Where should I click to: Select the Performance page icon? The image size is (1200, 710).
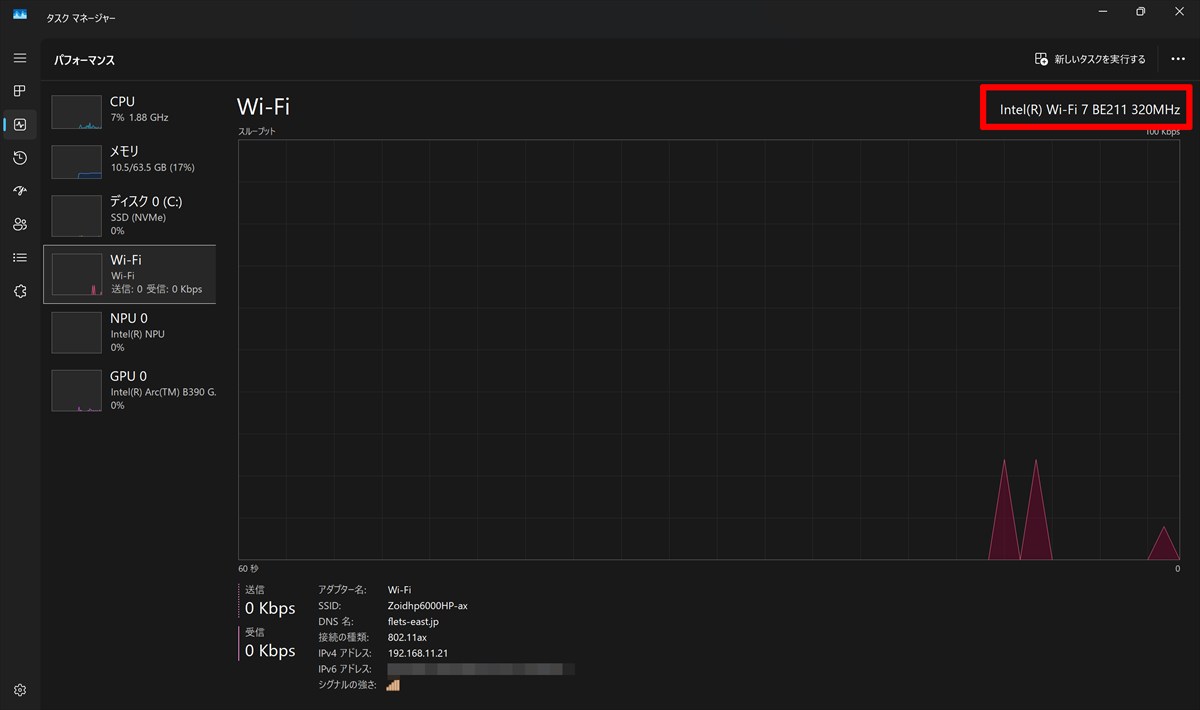(x=20, y=125)
